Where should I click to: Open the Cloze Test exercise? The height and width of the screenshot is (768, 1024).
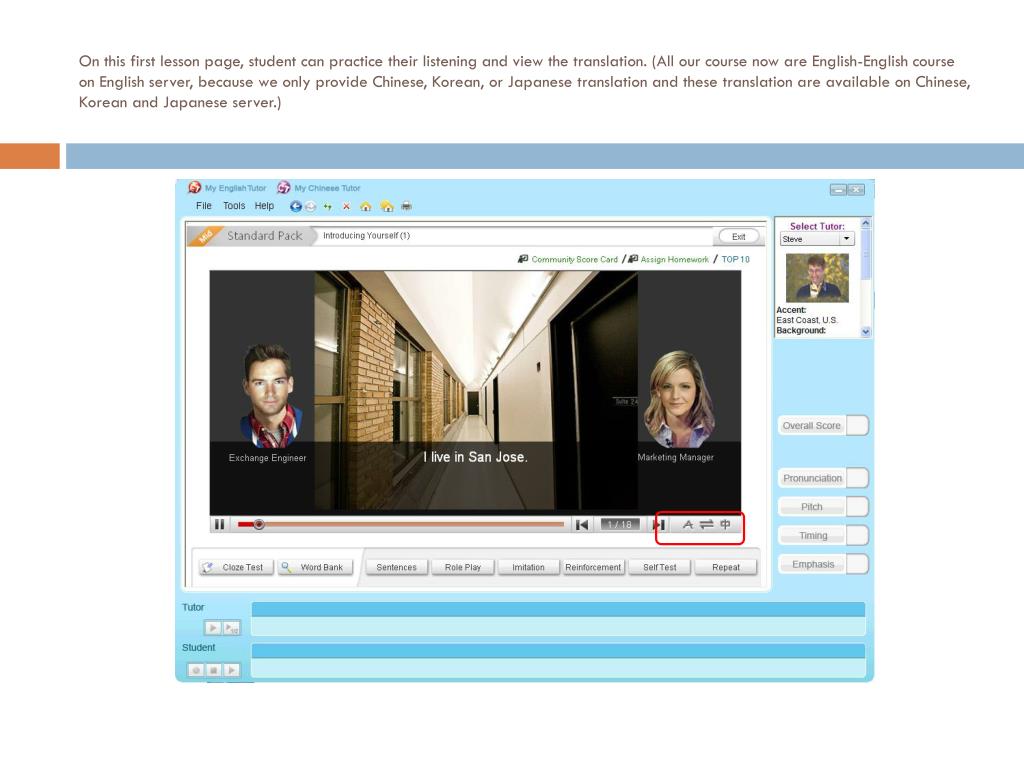pyautogui.click(x=236, y=568)
